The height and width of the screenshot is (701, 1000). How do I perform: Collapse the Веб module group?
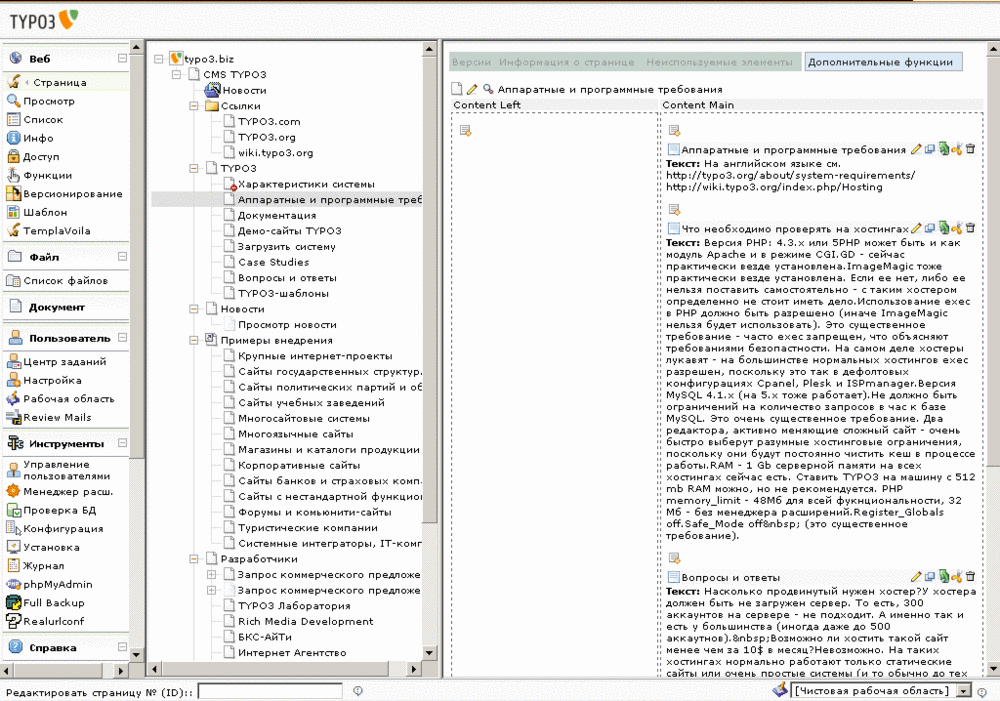click(122, 58)
